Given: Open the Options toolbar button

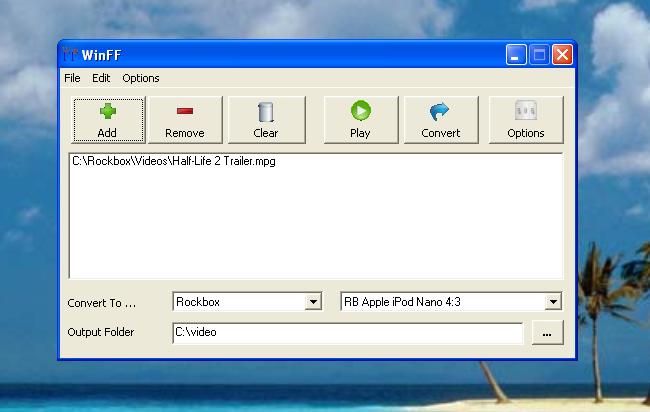Looking at the screenshot, I should point(525,120).
